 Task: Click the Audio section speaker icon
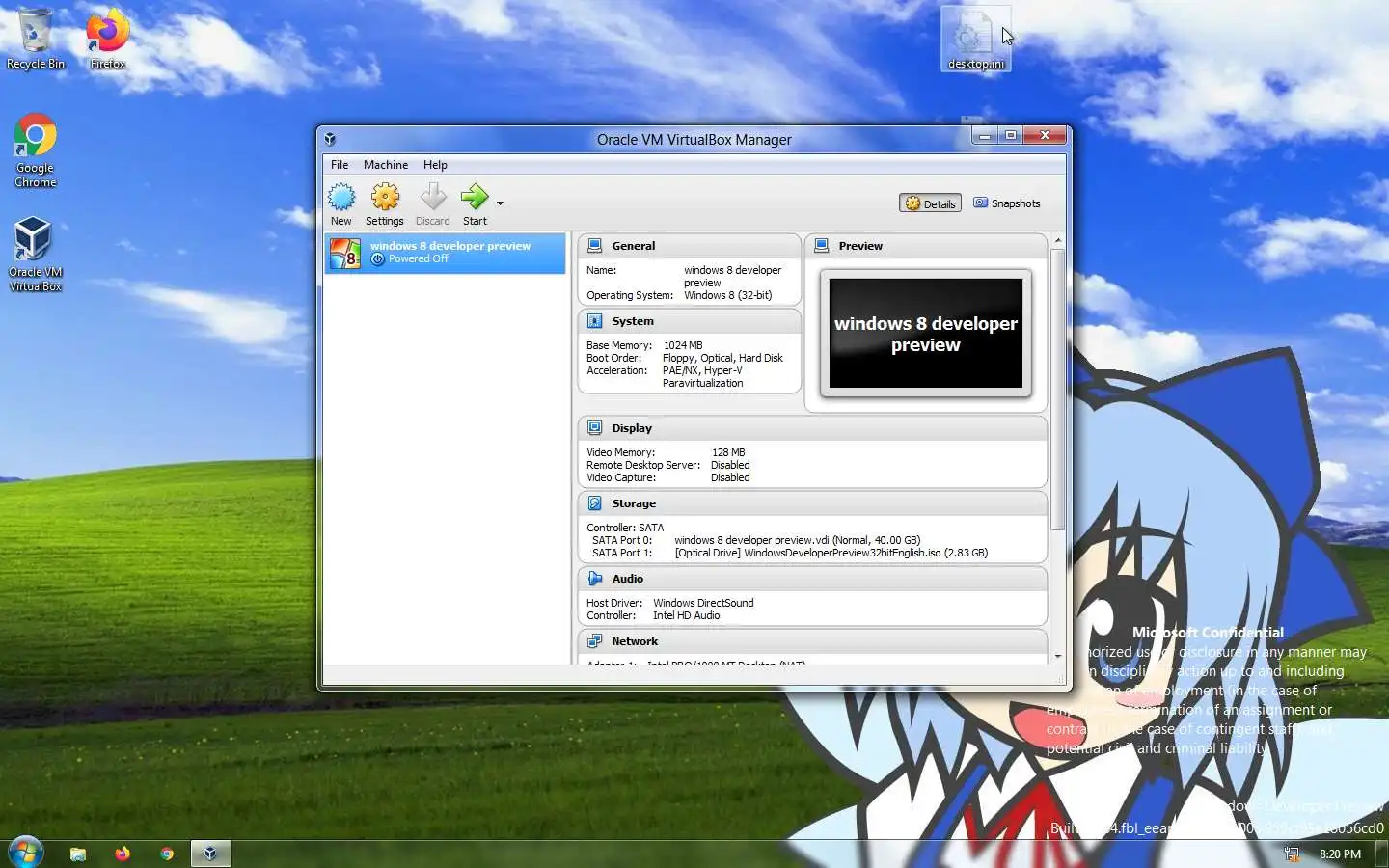point(595,579)
